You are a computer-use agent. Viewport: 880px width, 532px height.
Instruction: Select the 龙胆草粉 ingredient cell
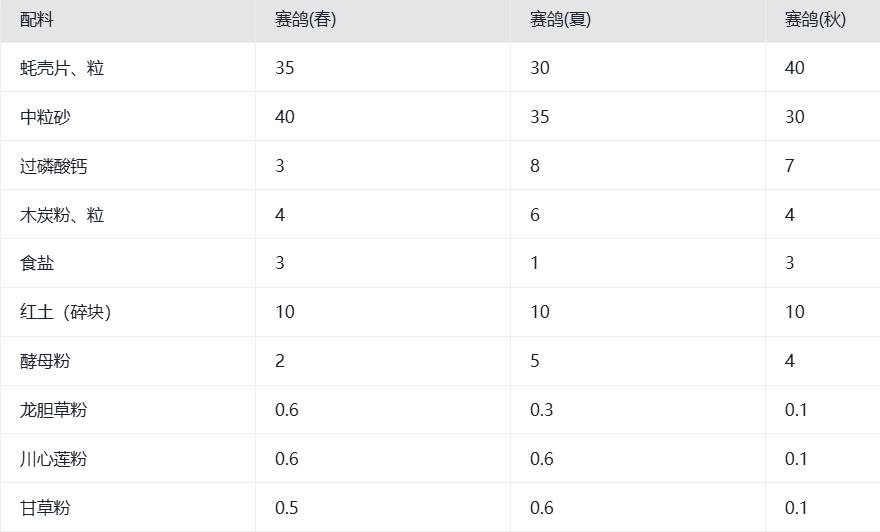point(54,410)
